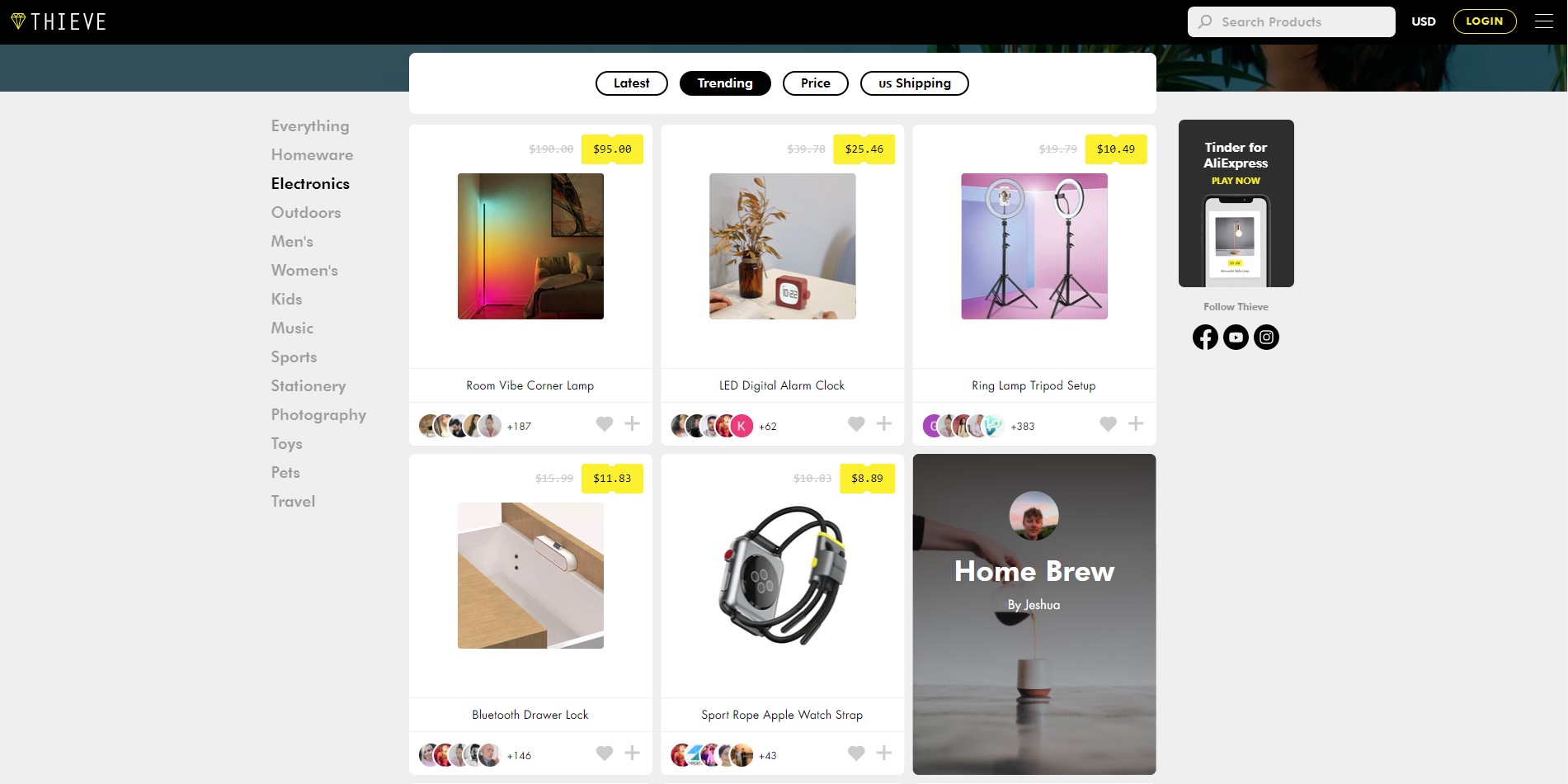The height and width of the screenshot is (784, 1568).
Task: Open the hamburger menu in header
Action: [1543, 21]
